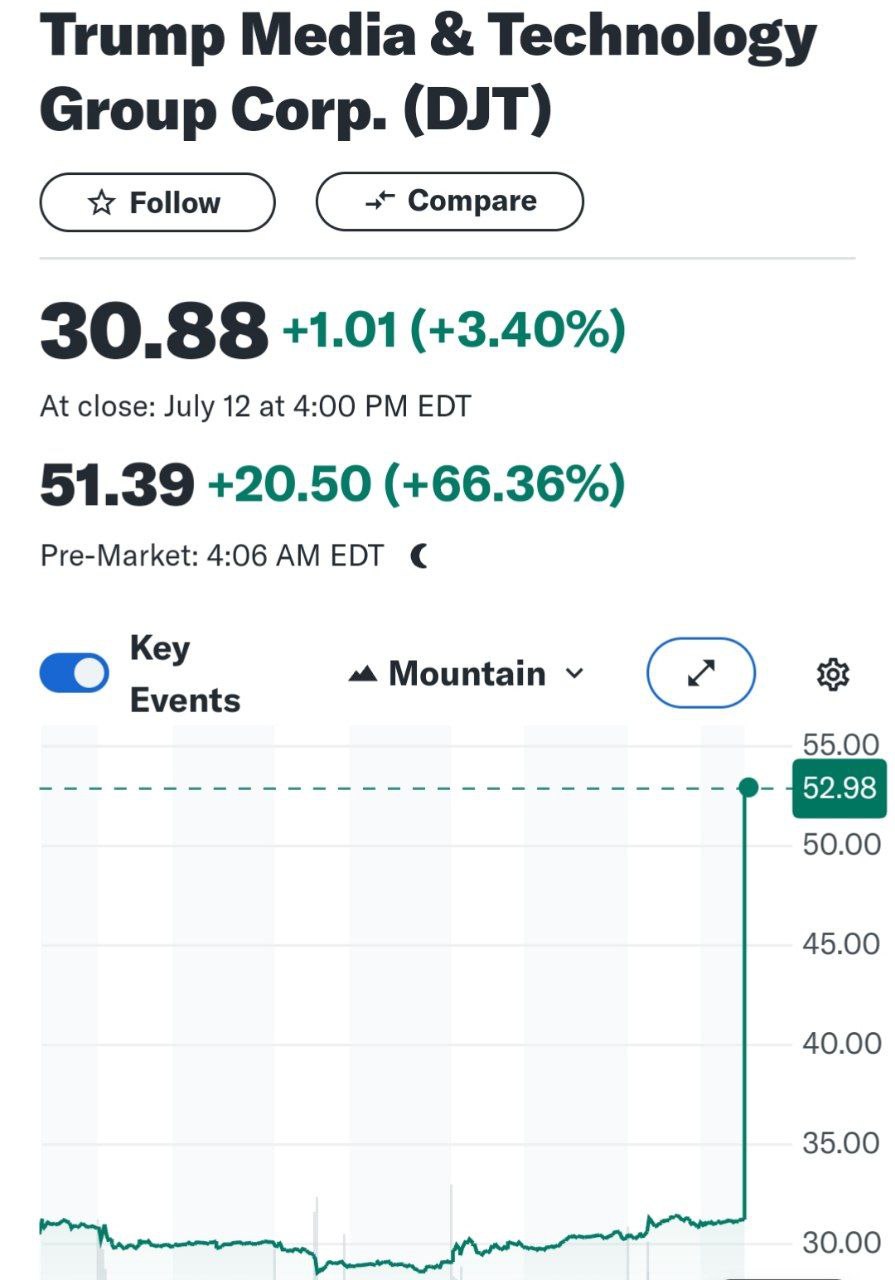Click the 52.98 current price tag
Screen dimensions: 895x1280
tap(839, 789)
